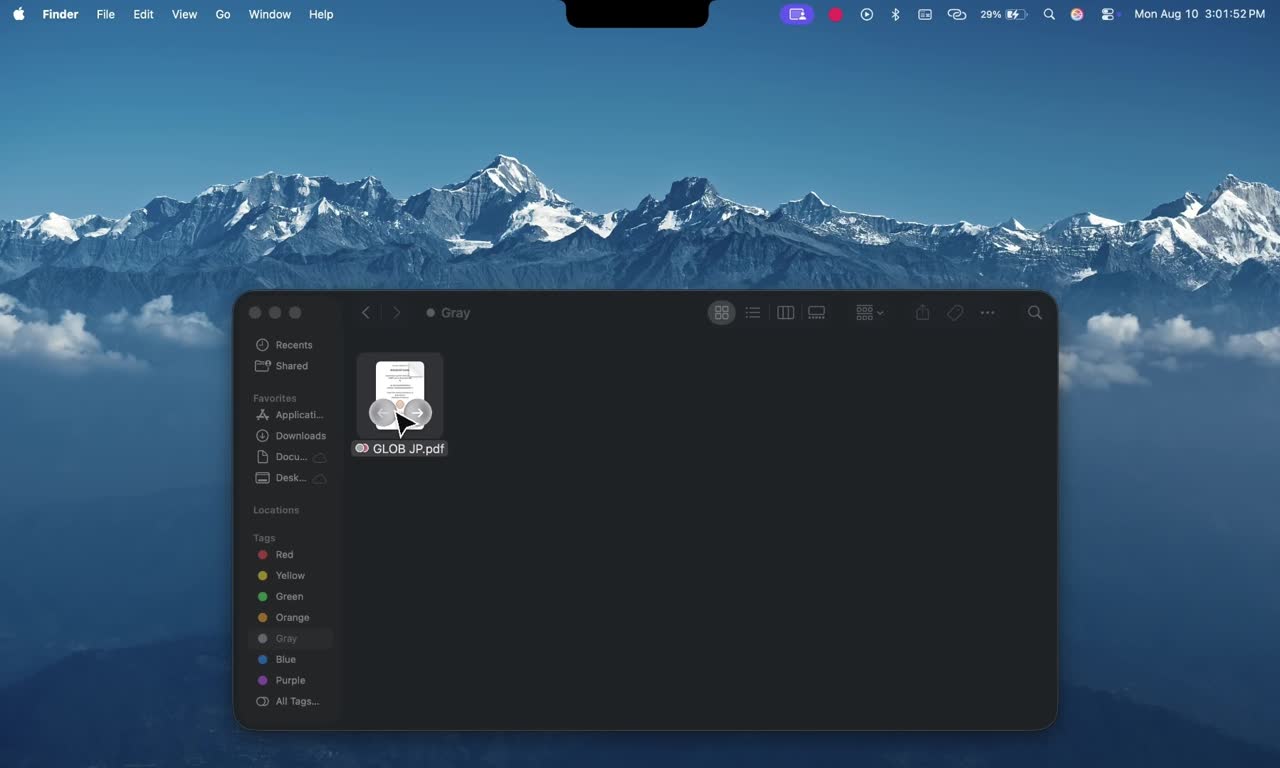
Task: Open the Share toolbar button
Action: (x=922, y=313)
